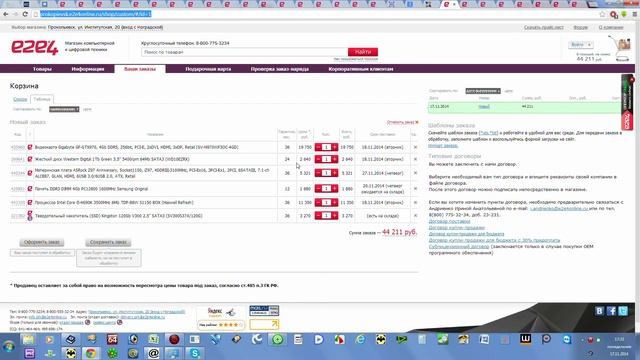The width and height of the screenshot is (640, 360).
Task: Expand the Войти login dropdown
Action: pos(580,44)
